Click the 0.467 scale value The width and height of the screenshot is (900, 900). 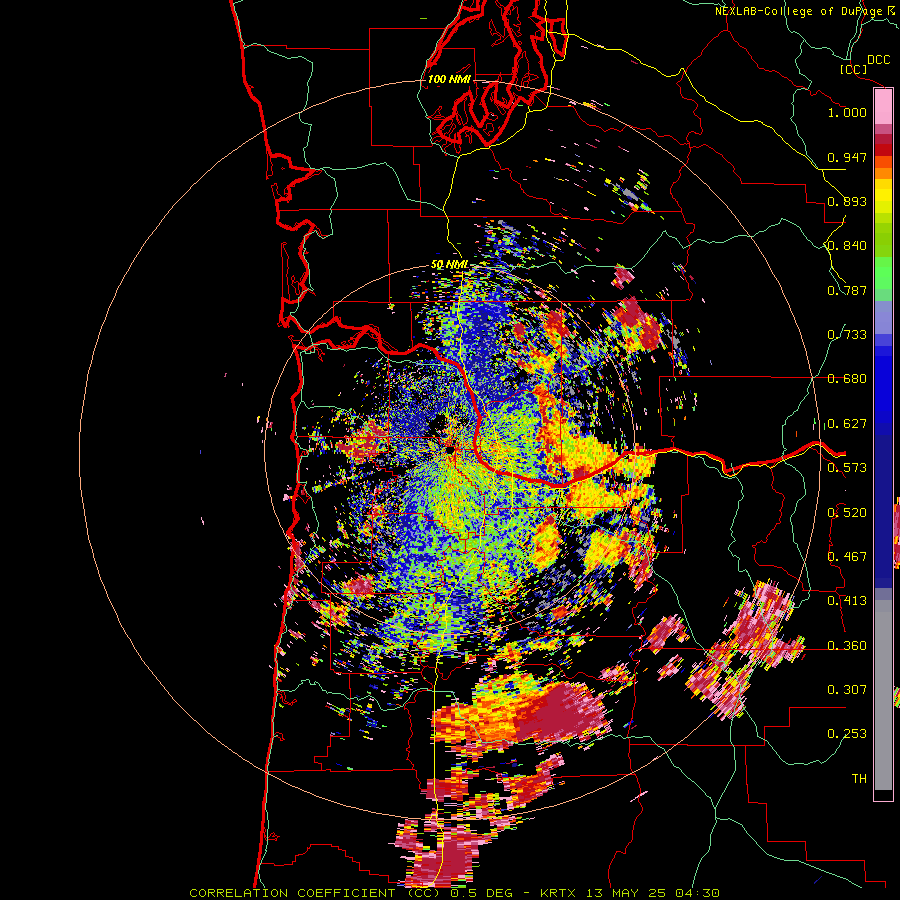(x=847, y=557)
